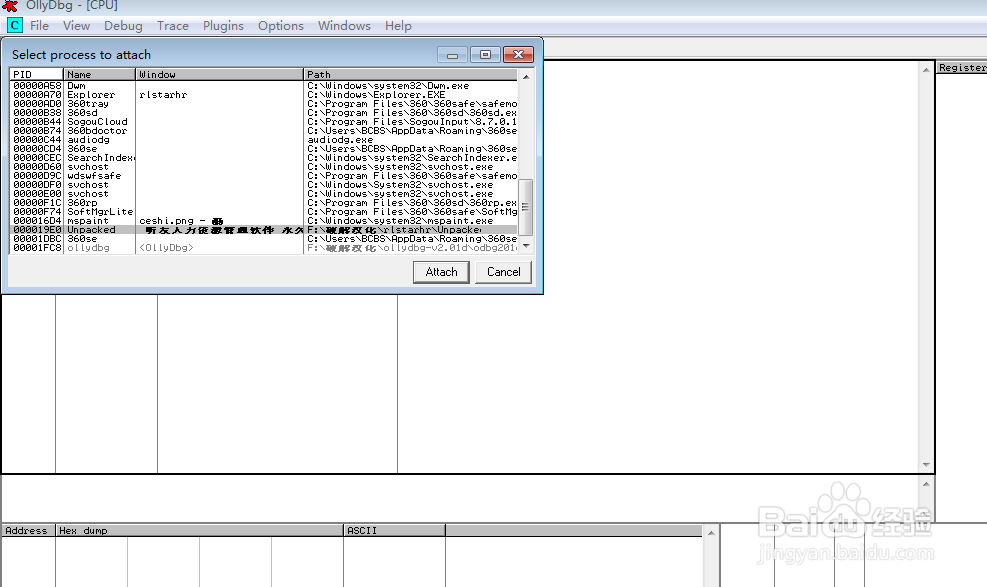Image resolution: width=987 pixels, height=587 pixels.
Task: Minimize the Select process dialog
Action: [453, 55]
